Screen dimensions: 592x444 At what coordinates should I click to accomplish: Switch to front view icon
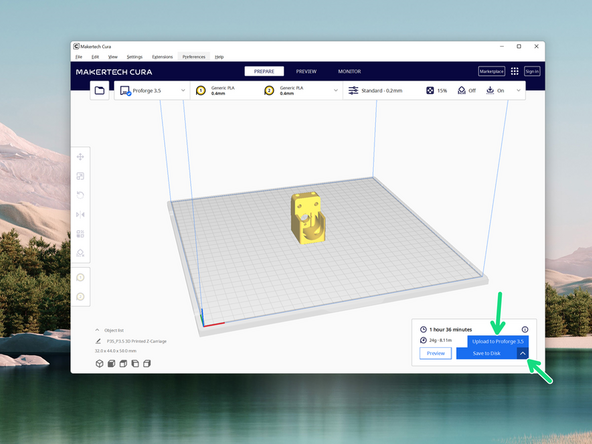111,364
